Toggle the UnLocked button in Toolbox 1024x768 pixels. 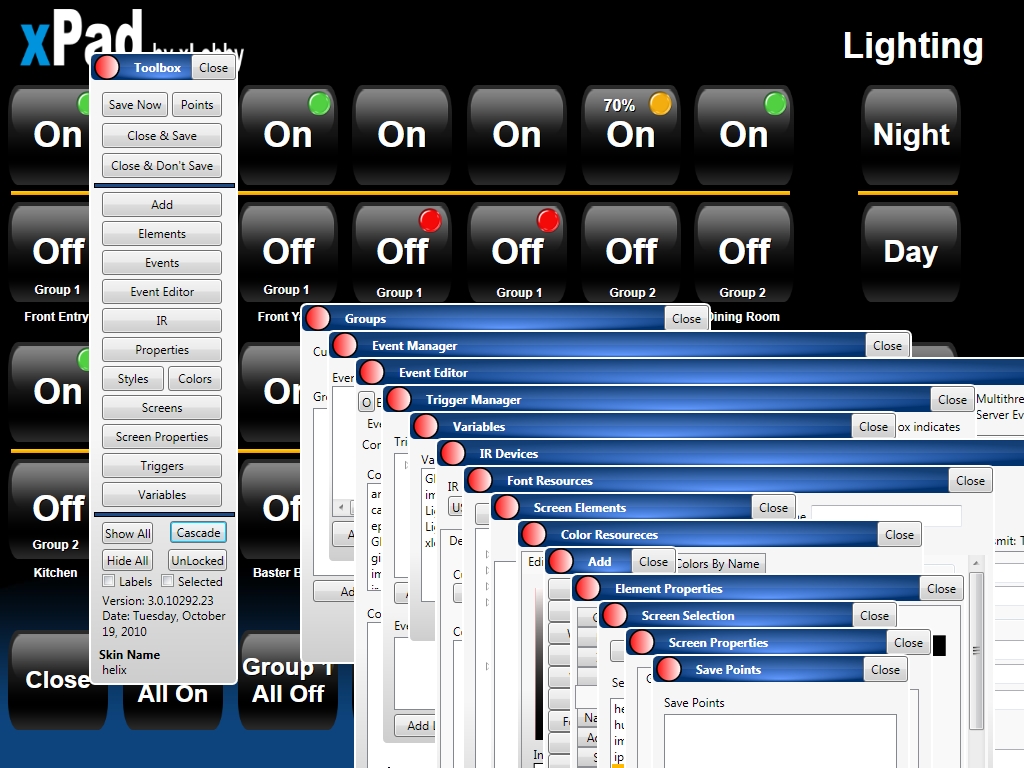(197, 560)
